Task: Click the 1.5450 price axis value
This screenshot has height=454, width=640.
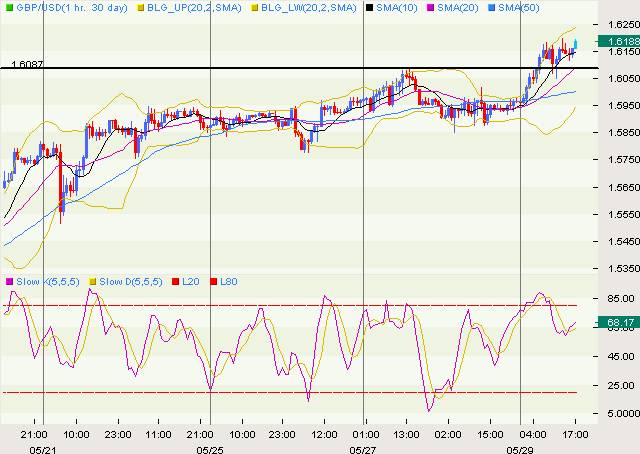Action: (x=624, y=241)
